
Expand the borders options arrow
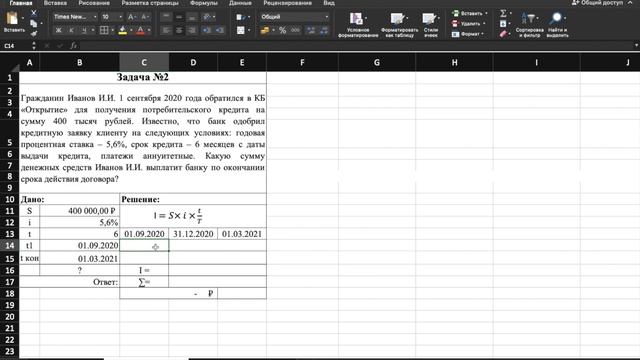pyautogui.click(x=112, y=30)
